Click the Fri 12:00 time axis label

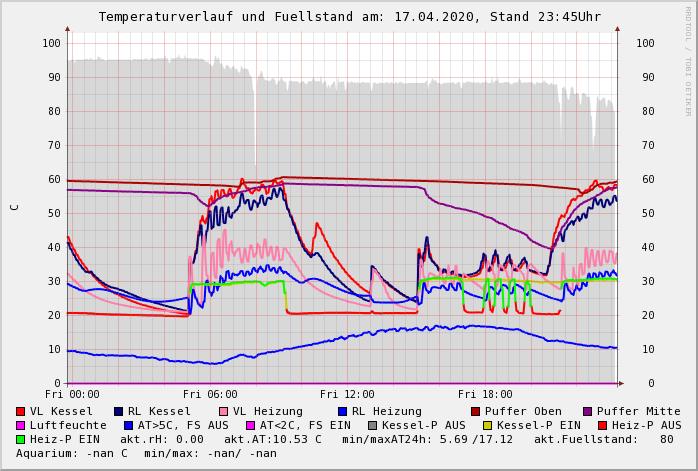[x=347, y=394]
